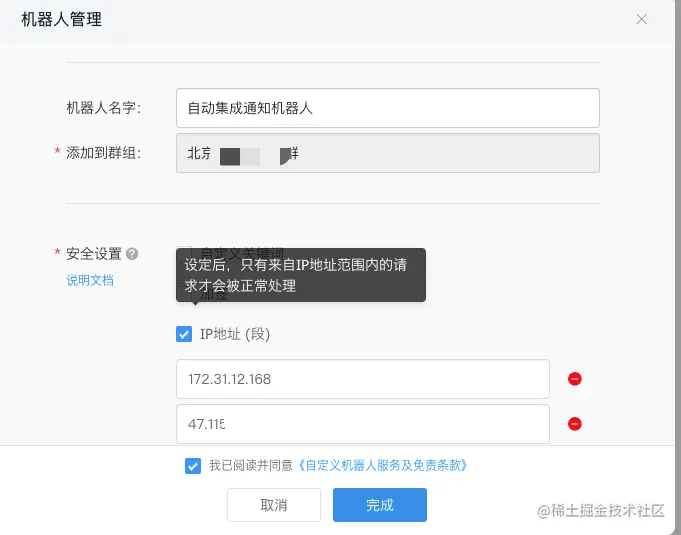
Task: Click the IP地址 (段) label
Action: point(235,334)
